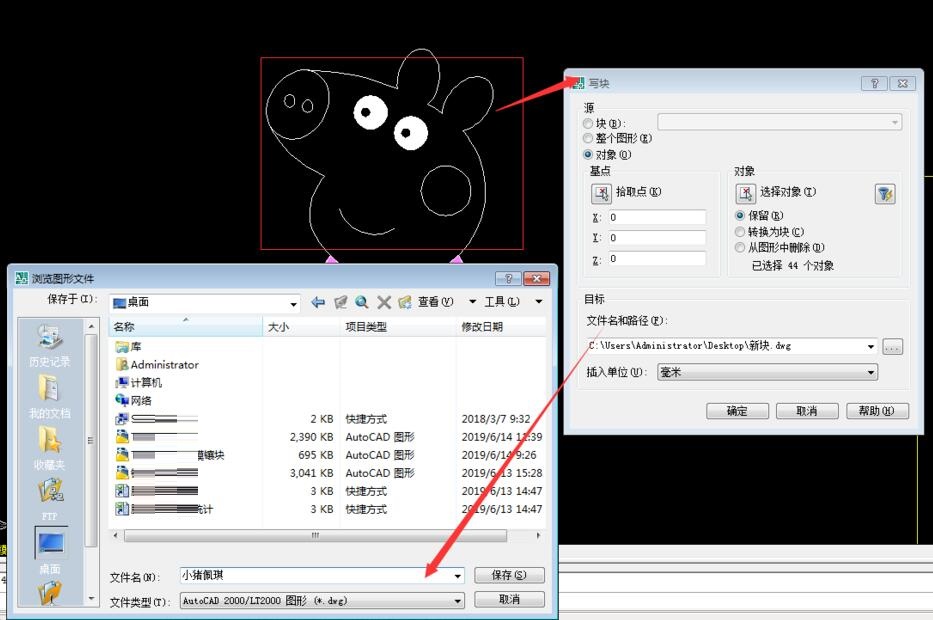
Task: Select the 从图形中删除 radio option
Action: click(740, 248)
